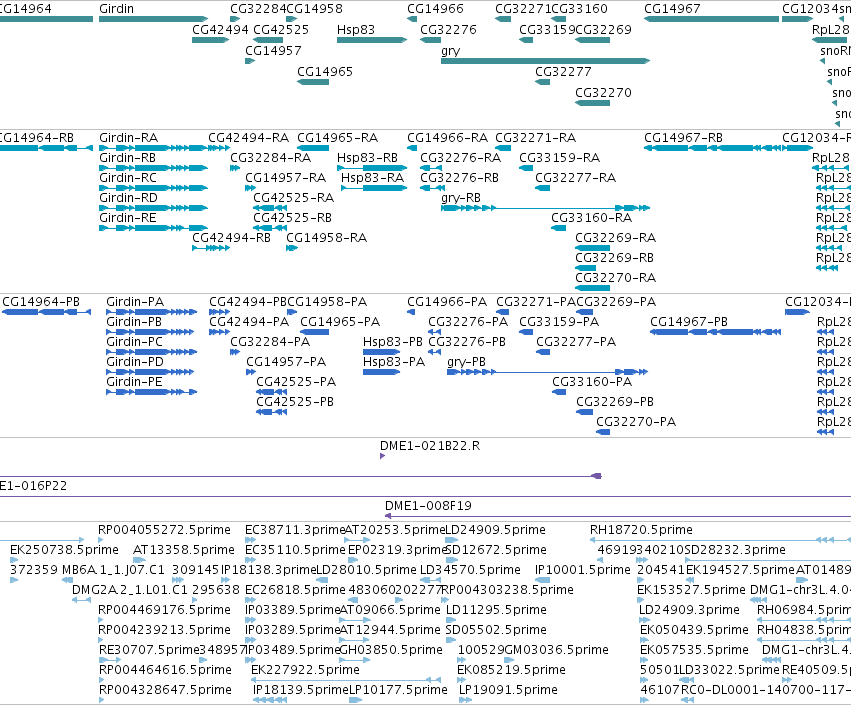Open the Girdin-PE protein label
Image resolution: width=851 pixels, height=705 pixels.
pos(134,382)
